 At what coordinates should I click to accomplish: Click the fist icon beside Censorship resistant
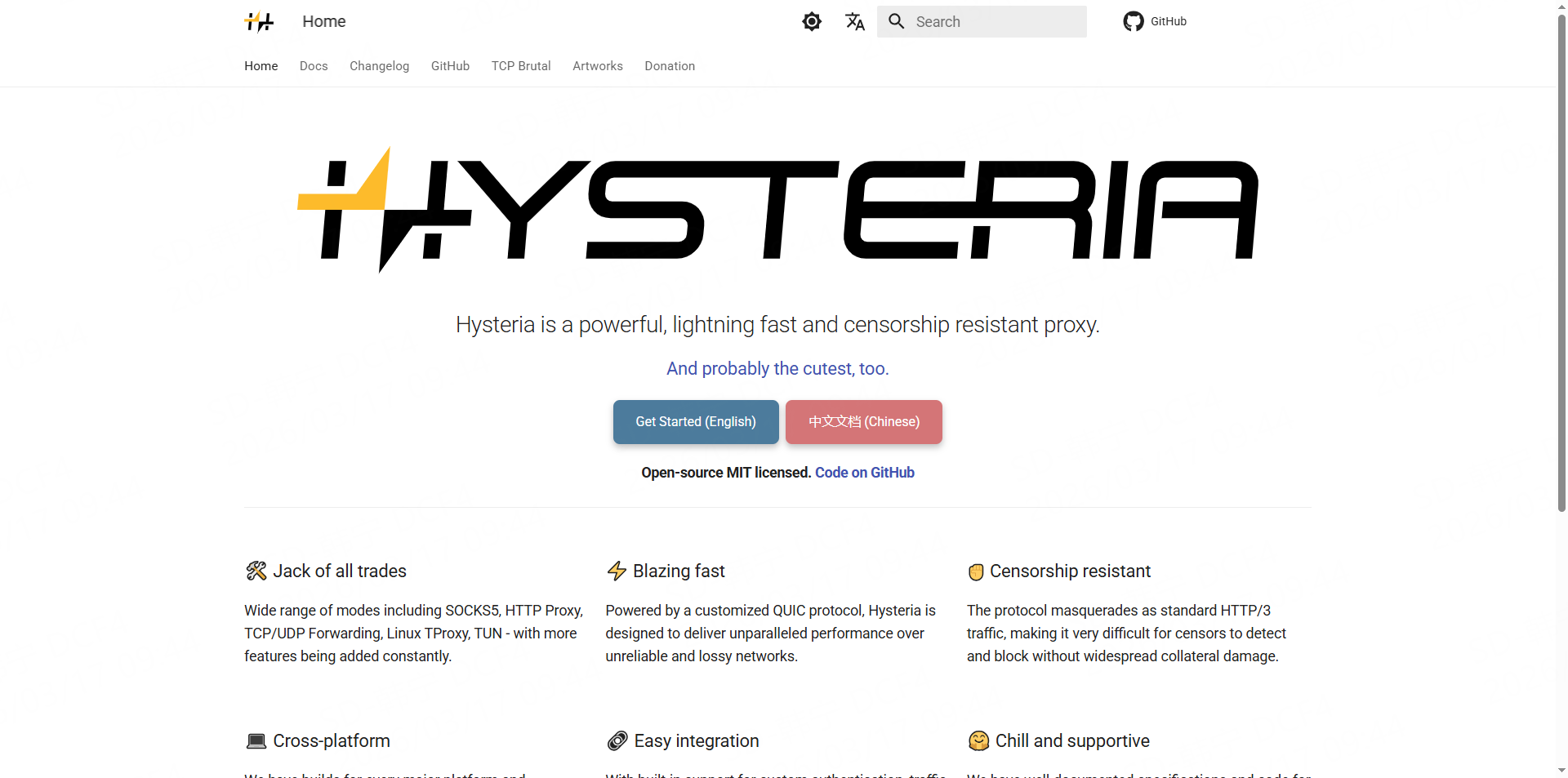coord(976,571)
